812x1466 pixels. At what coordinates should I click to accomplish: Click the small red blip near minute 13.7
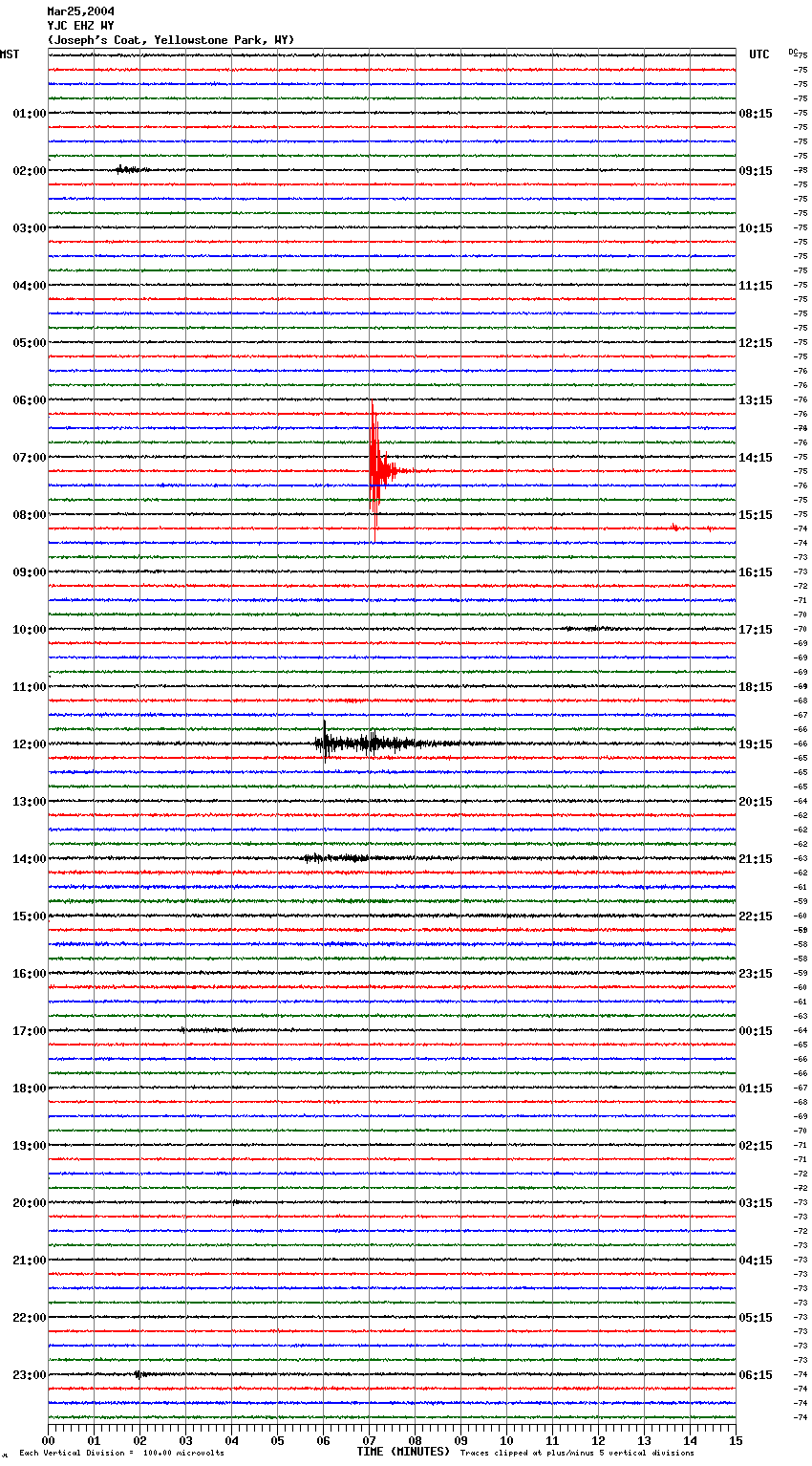point(674,527)
